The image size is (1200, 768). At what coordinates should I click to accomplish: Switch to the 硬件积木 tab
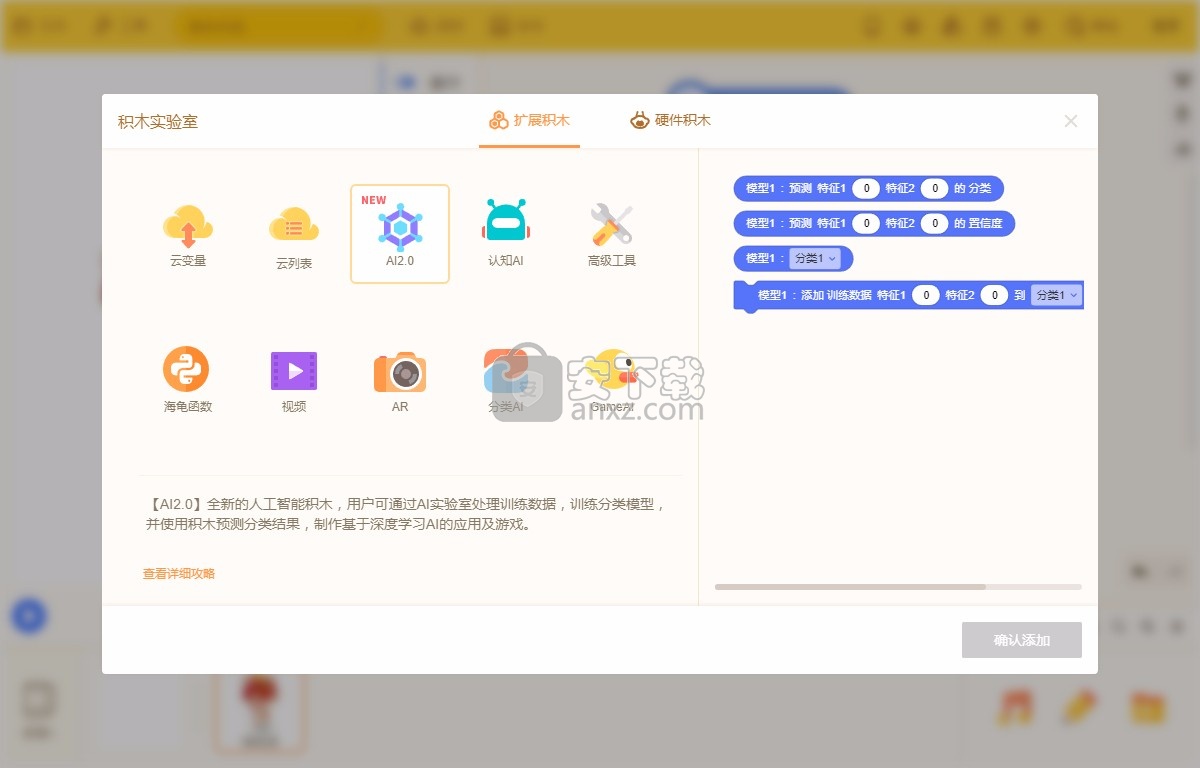(670, 121)
